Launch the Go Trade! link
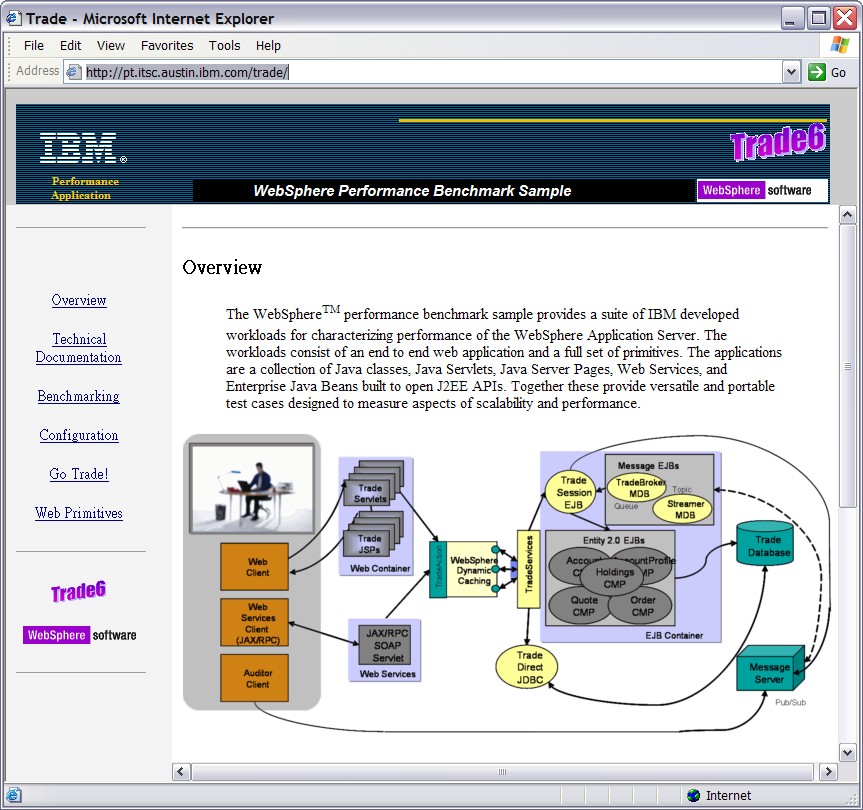The height and width of the screenshot is (810, 863). coord(79,474)
